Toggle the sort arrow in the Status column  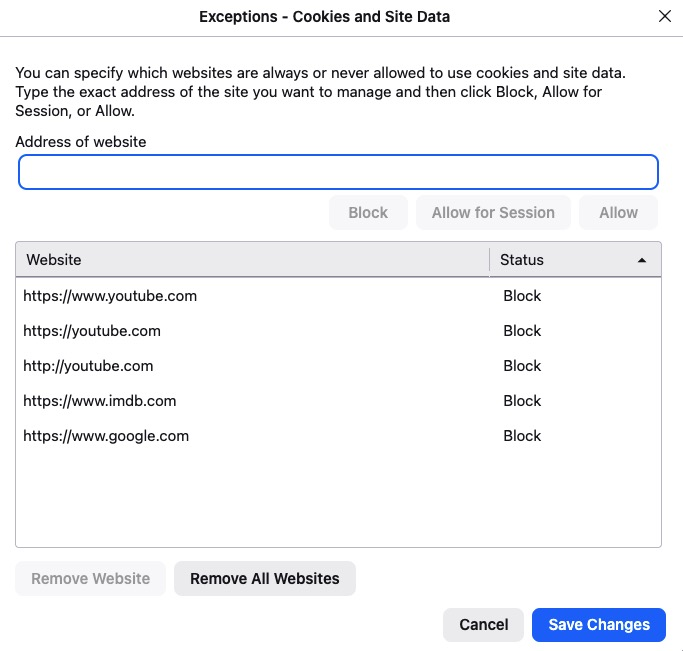pos(642,260)
